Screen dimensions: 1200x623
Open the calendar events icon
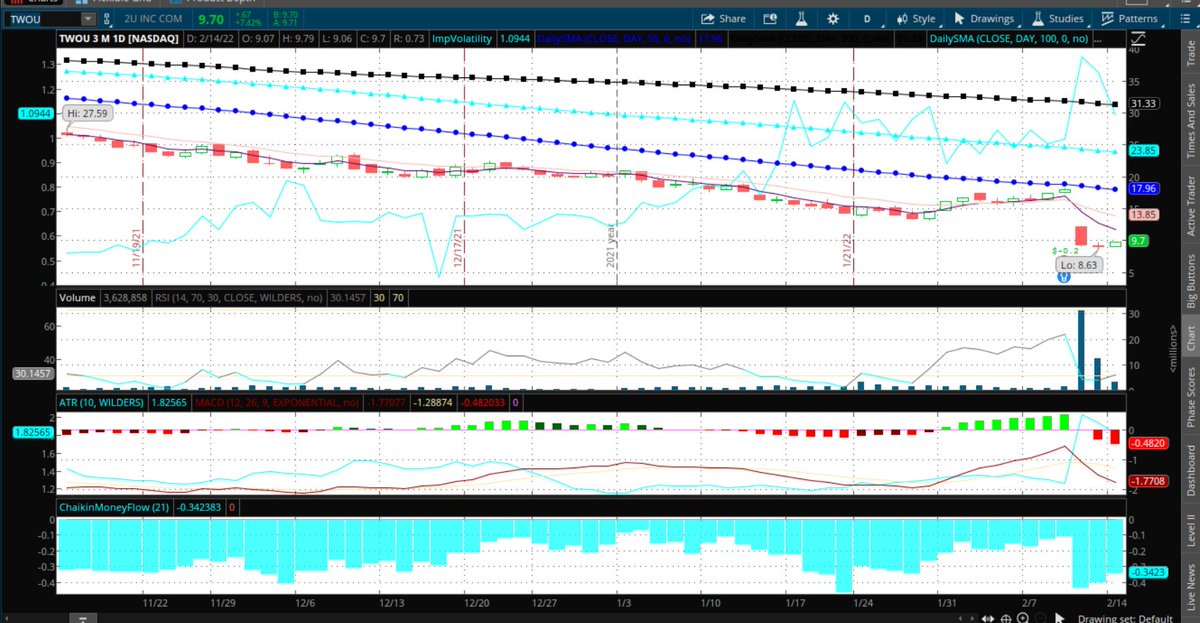769,18
